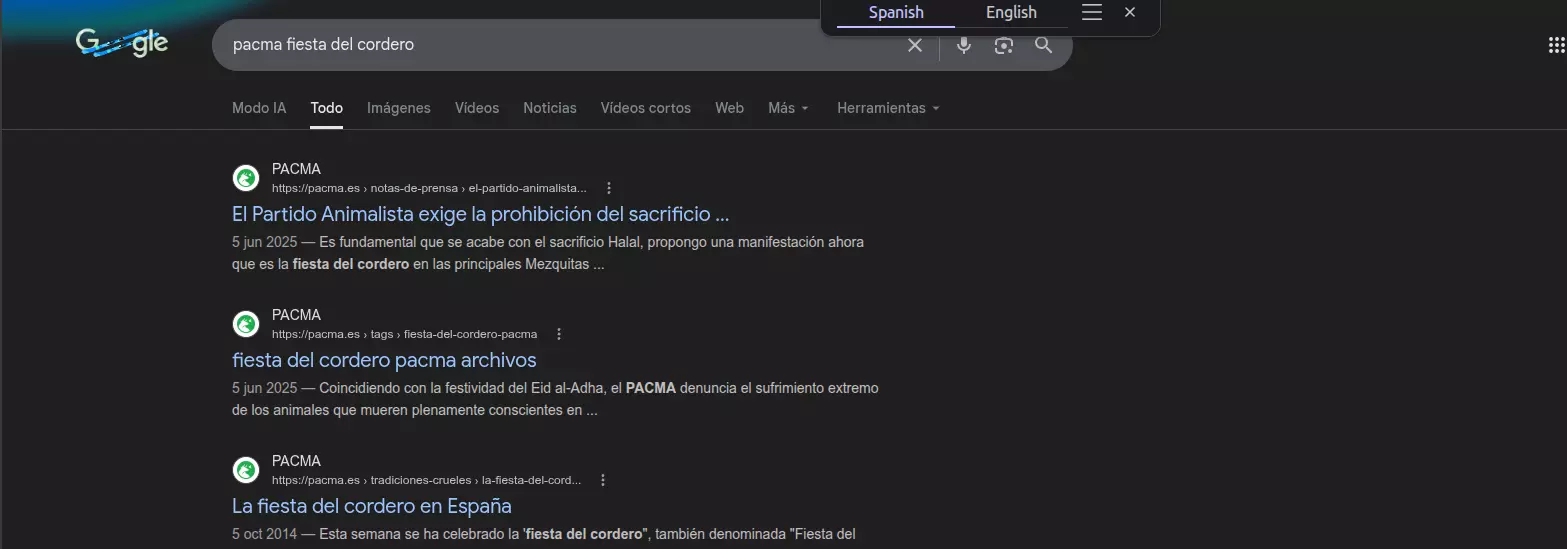1567x549 pixels.
Task: Open more options for 'La fiesta del cordero en España' result
Action: 603,480
